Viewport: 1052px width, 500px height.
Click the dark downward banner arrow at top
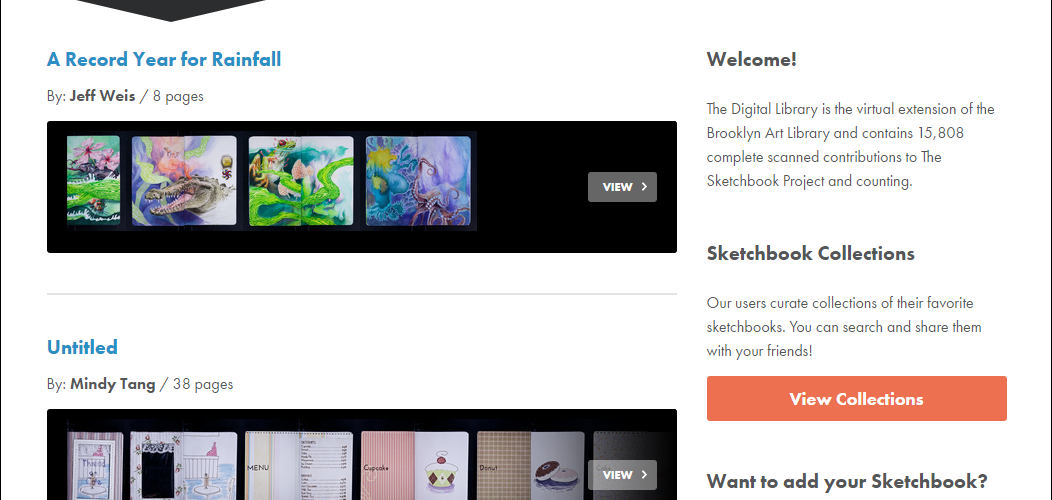[171, 10]
